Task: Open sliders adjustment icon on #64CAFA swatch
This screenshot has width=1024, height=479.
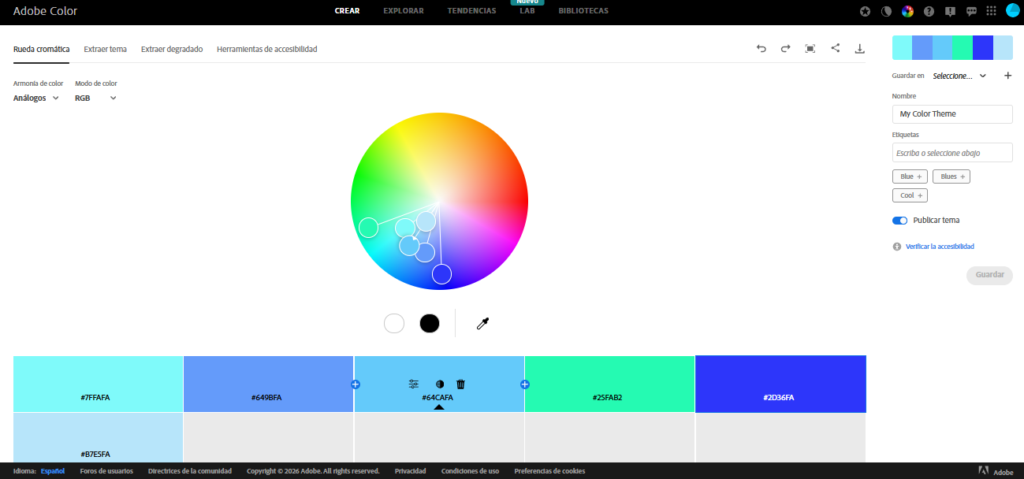Action: (x=414, y=384)
